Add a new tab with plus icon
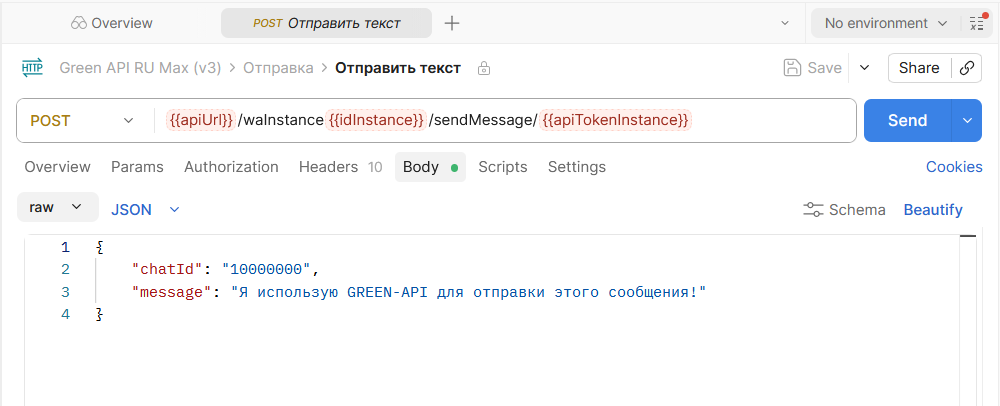1000x406 pixels. (x=452, y=23)
